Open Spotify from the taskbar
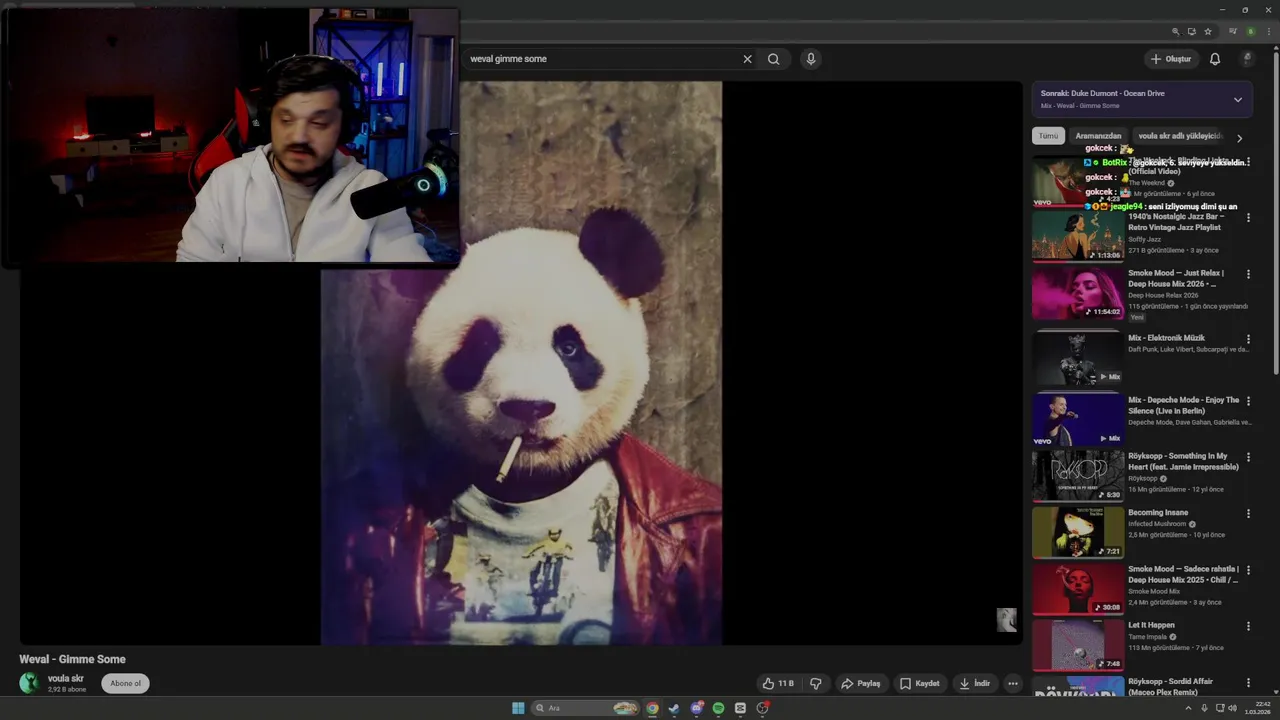Viewport: 1280px width, 720px height. (x=718, y=708)
